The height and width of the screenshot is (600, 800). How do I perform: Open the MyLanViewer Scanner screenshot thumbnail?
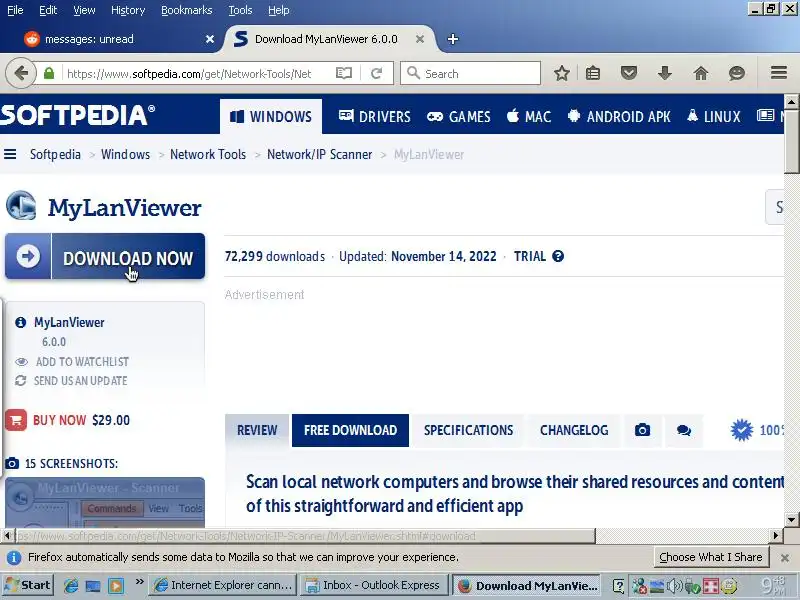[x=105, y=503]
